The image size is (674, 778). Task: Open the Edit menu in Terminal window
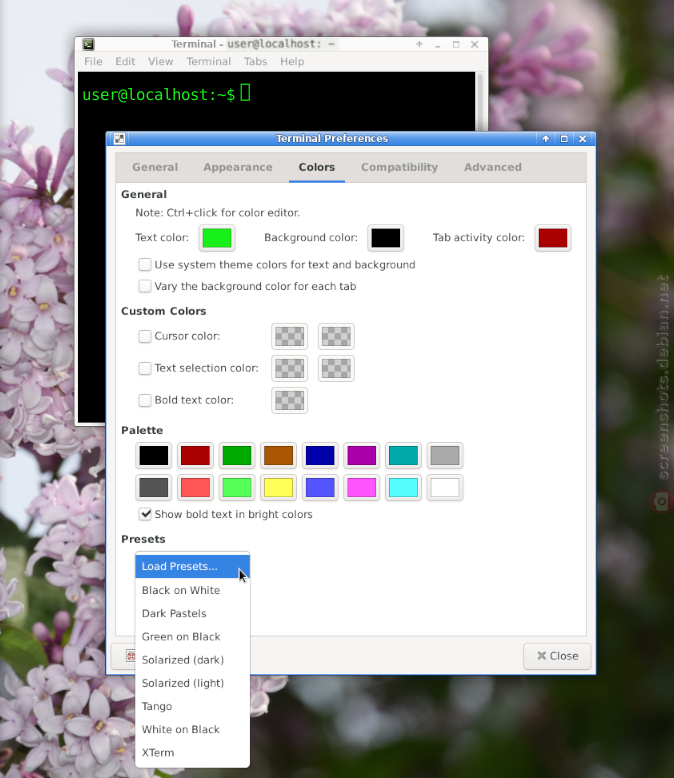[x=125, y=62]
